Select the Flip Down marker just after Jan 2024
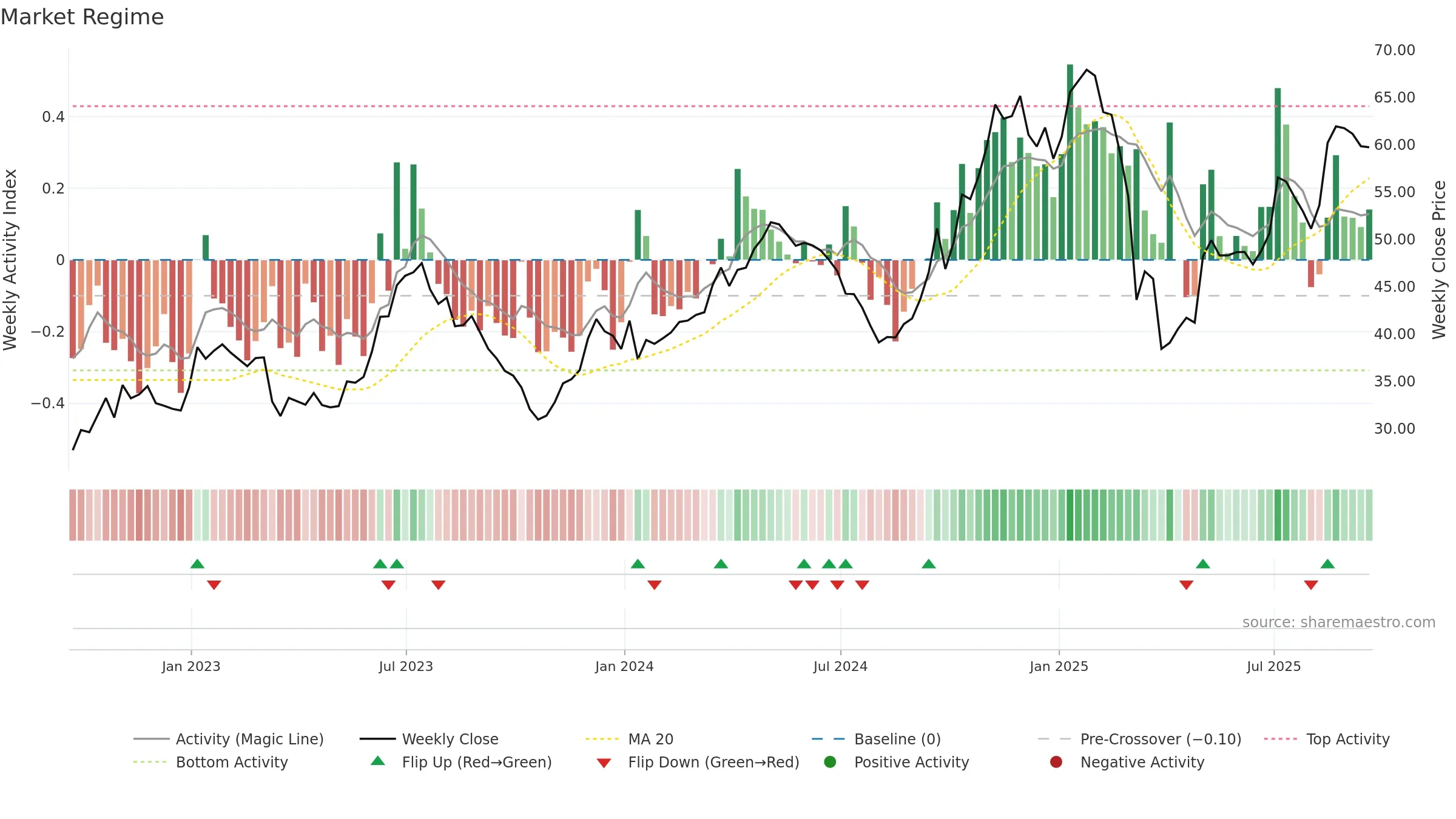Screen dimensions: 1456x819 point(654,585)
